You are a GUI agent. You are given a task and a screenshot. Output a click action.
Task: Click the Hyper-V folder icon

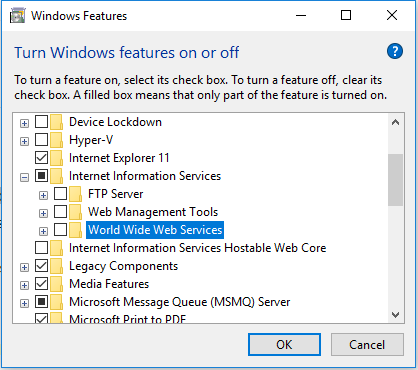point(57,140)
